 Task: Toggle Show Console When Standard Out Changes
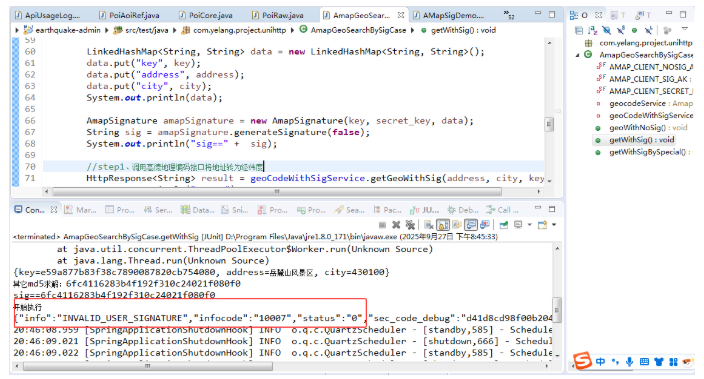click(471, 225)
